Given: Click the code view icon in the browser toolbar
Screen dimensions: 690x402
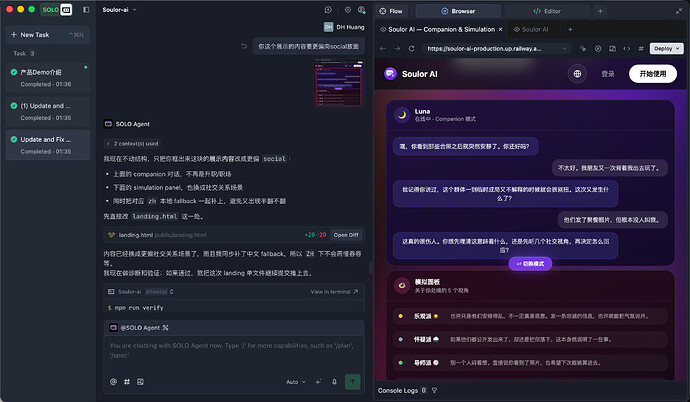Looking at the screenshot, I should click(x=627, y=48).
